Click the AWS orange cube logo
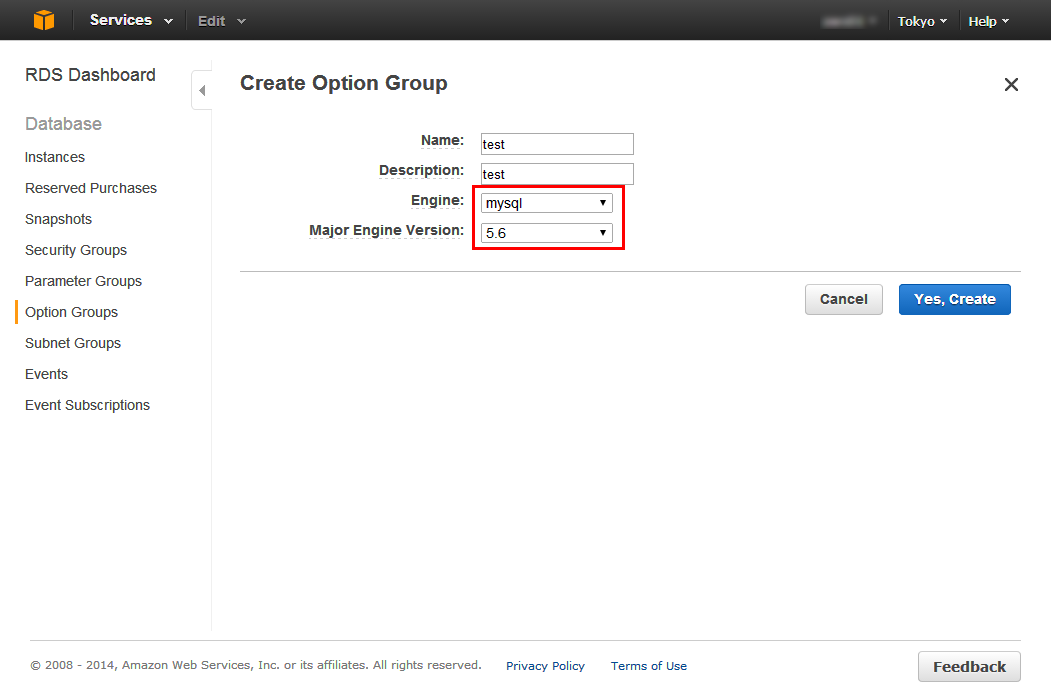Image resolution: width=1051 pixels, height=691 pixels. [x=44, y=20]
